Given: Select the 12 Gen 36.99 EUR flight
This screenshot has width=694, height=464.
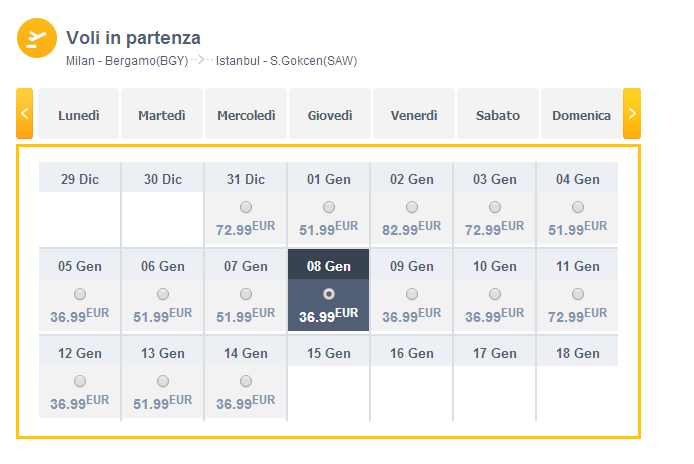Looking at the screenshot, I should coord(80,381).
